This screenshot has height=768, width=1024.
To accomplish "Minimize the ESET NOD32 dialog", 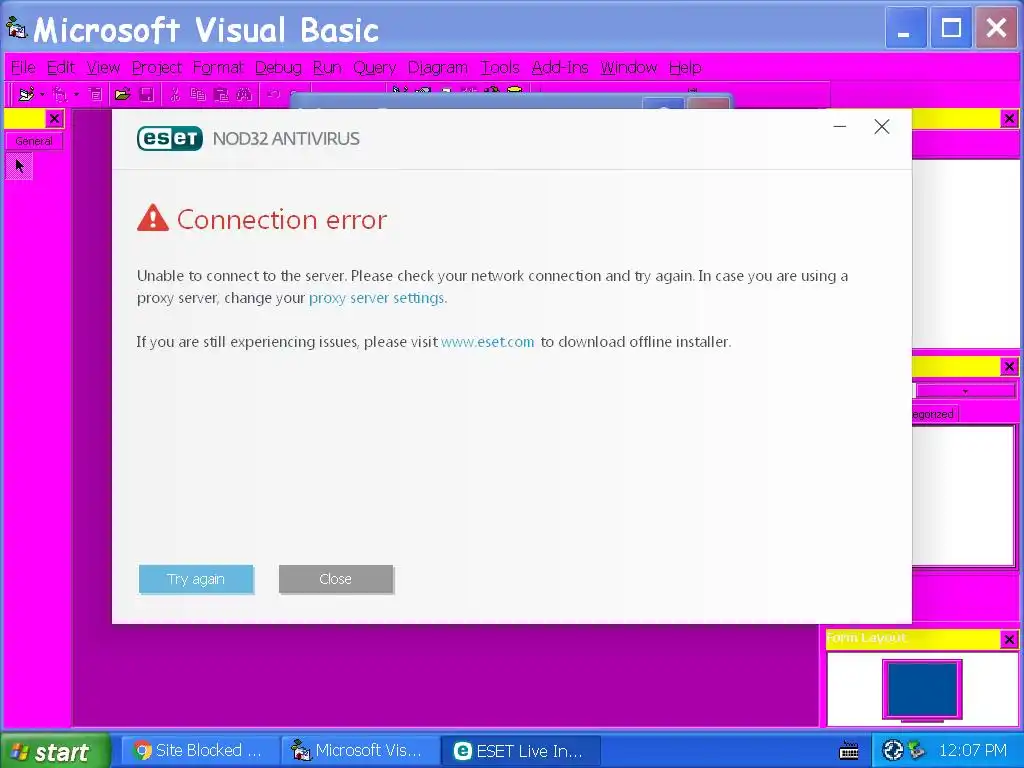I will pos(840,127).
